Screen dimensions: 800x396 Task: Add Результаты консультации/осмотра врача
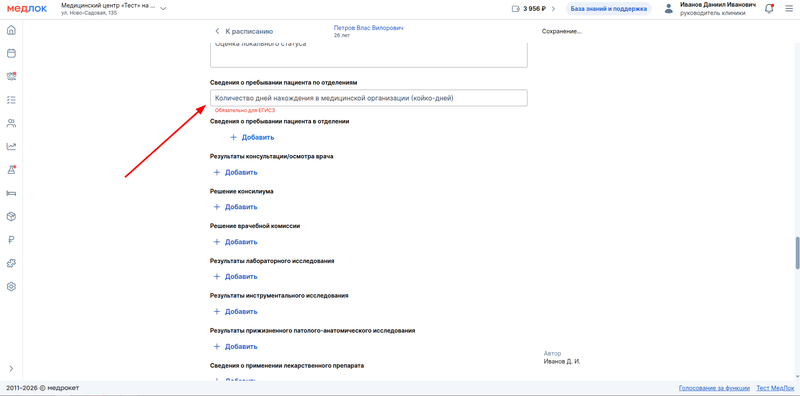(236, 172)
